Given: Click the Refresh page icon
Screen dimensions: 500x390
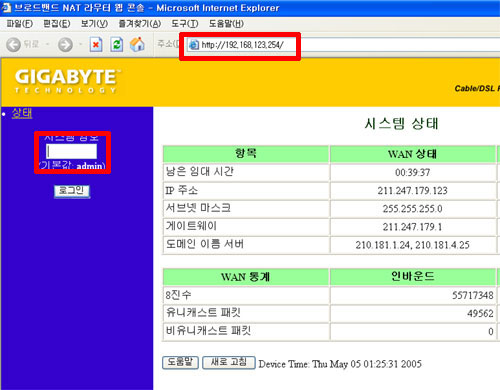Looking at the screenshot, I should [x=117, y=45].
